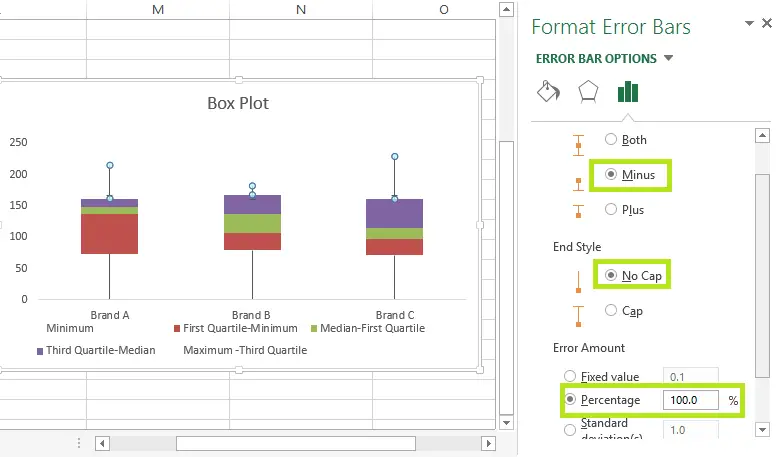
Task: Click the Minus direction error bar icon
Action: point(578,178)
